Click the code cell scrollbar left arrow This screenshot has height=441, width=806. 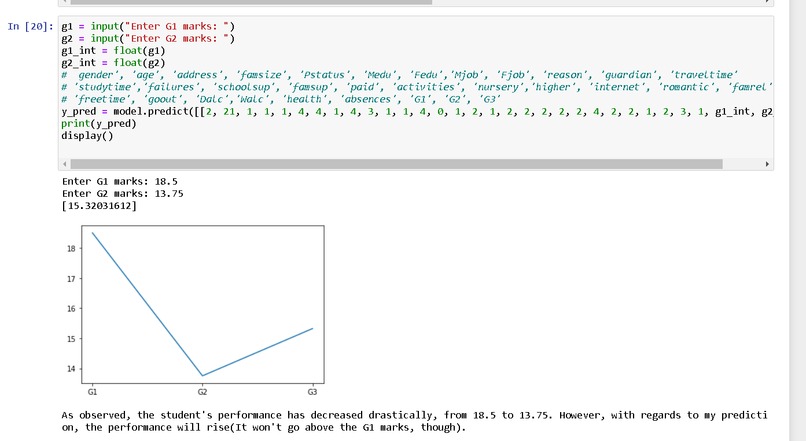[x=65, y=164]
